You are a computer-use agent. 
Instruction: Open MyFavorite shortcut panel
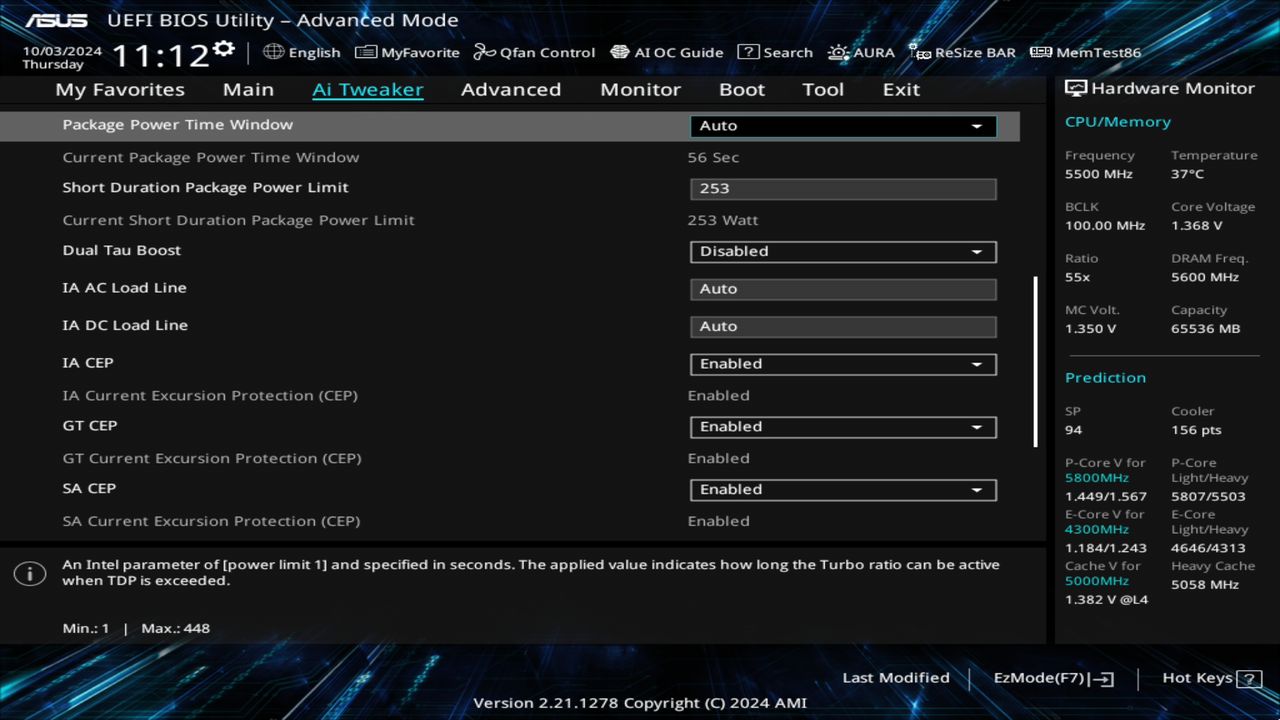coord(407,52)
